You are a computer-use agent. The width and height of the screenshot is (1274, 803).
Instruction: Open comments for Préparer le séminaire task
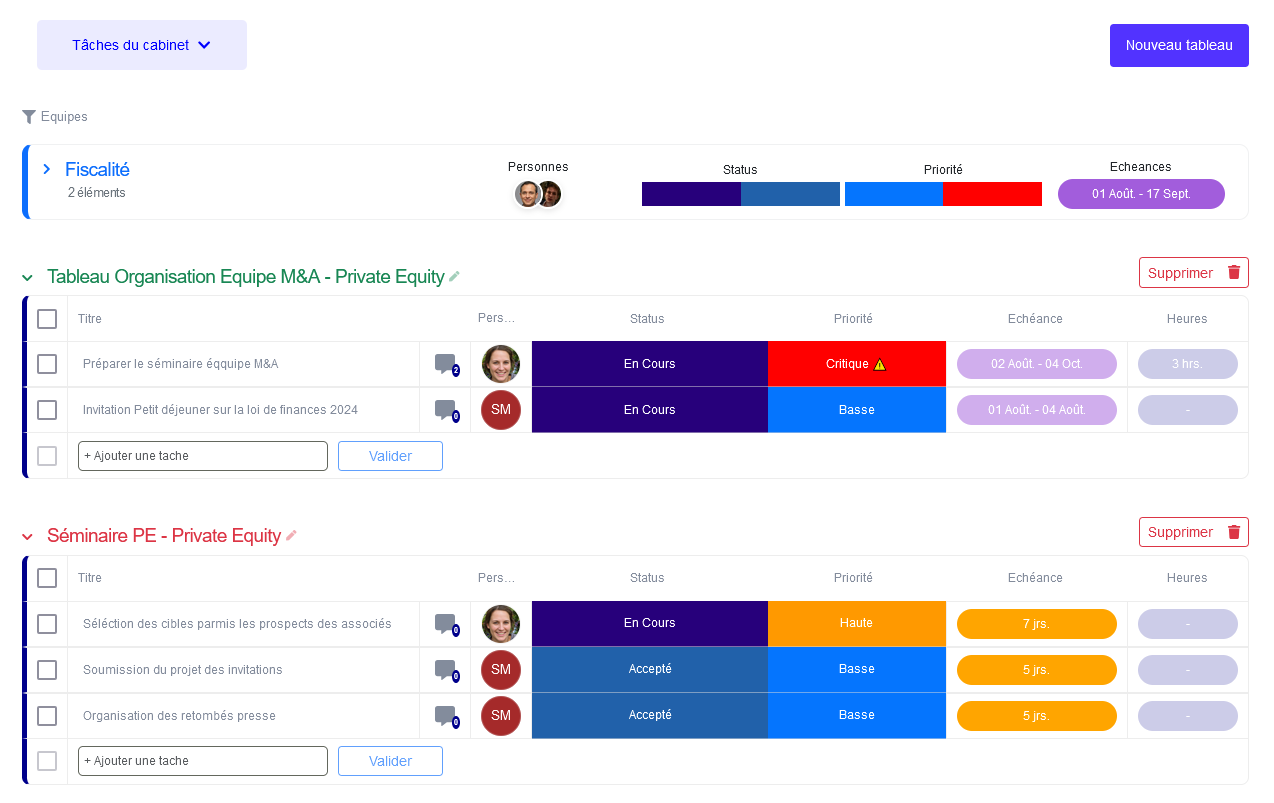(x=445, y=364)
